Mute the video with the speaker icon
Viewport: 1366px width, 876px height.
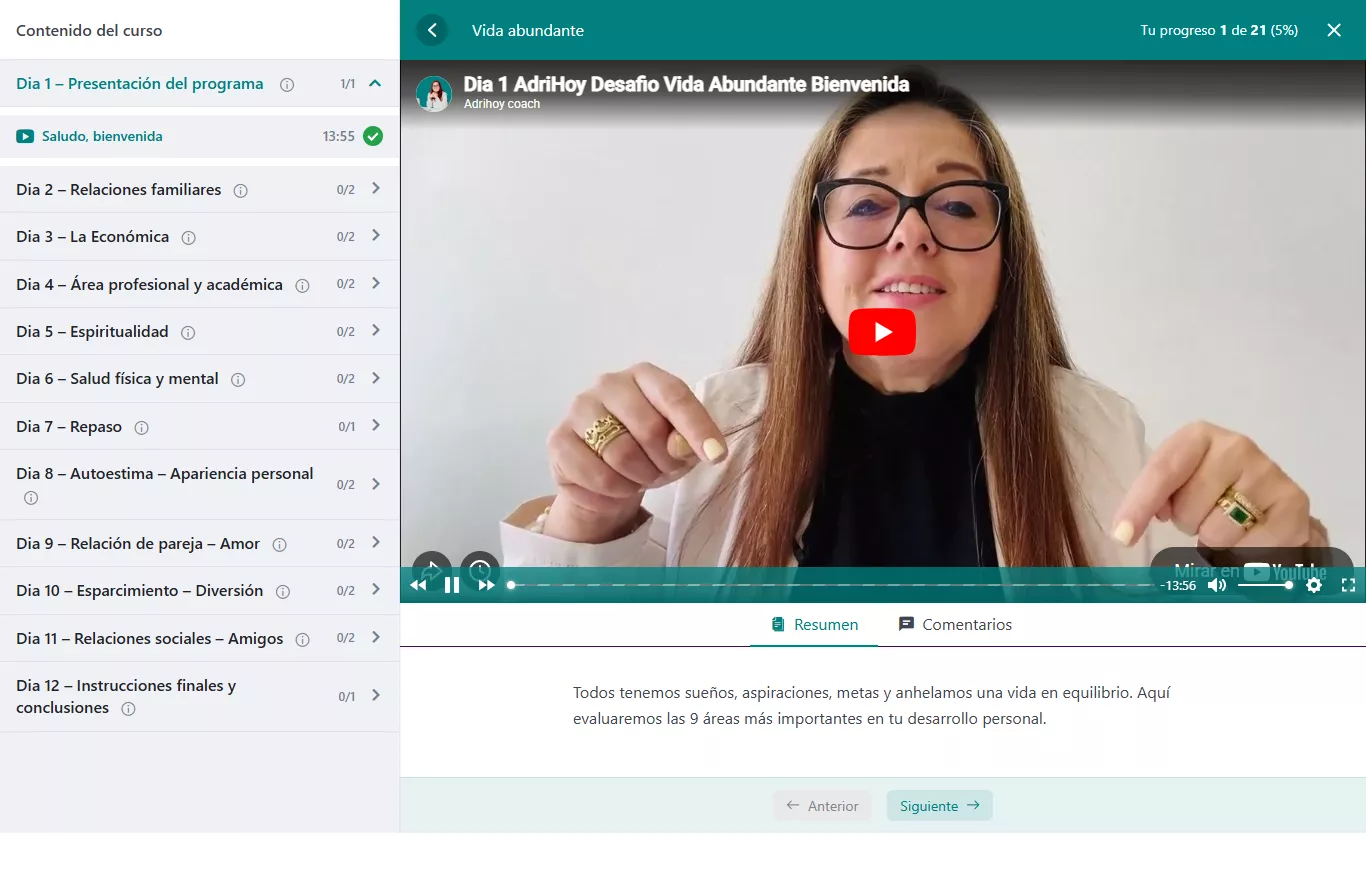tap(1217, 585)
